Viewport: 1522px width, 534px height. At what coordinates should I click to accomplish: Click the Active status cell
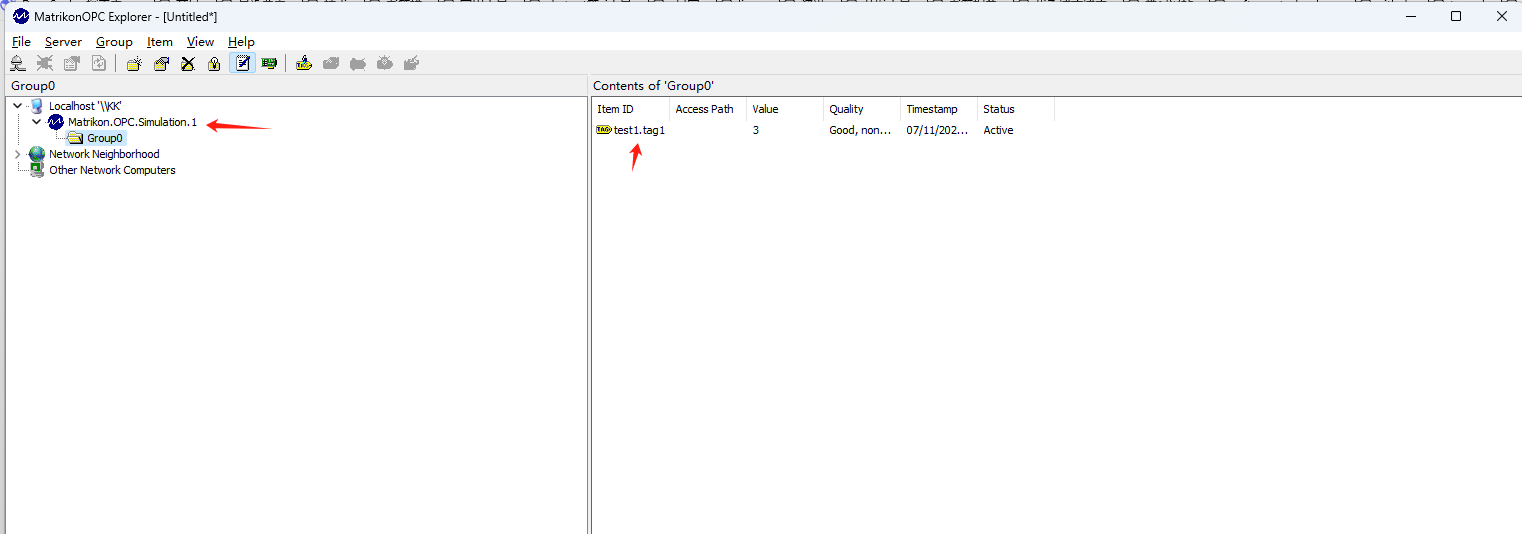click(998, 130)
